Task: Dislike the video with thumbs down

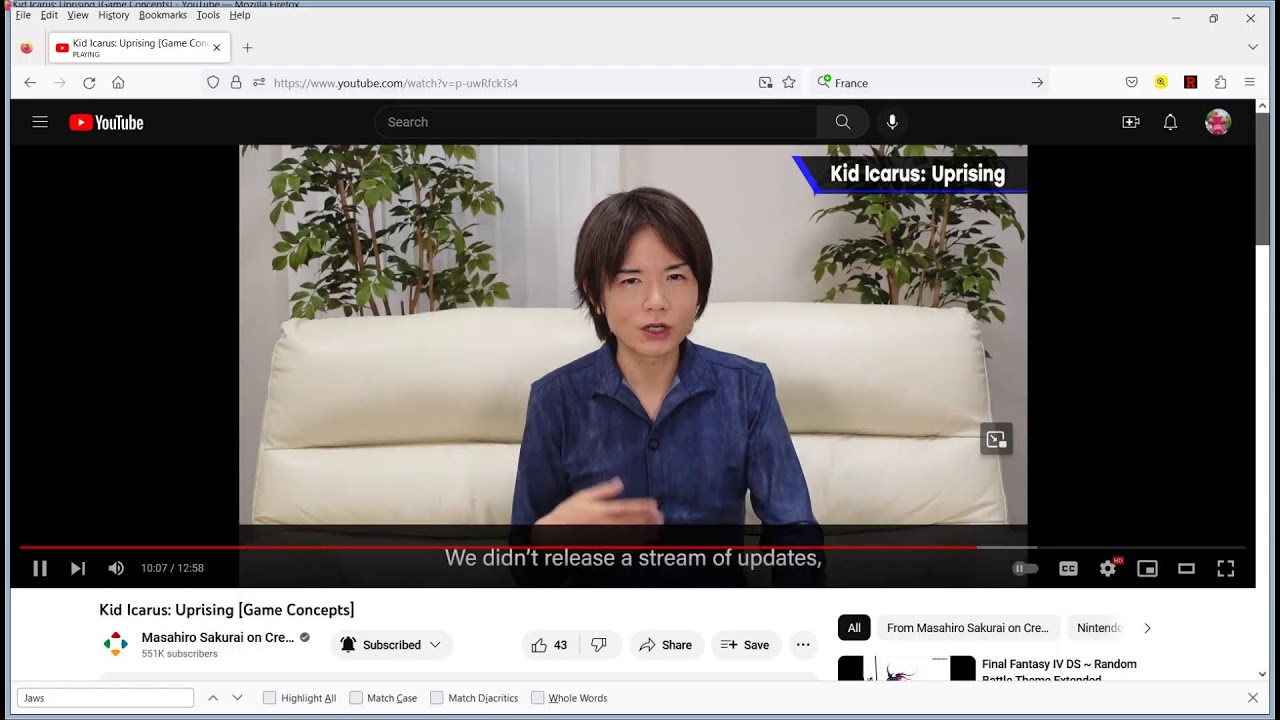Action: [599, 645]
